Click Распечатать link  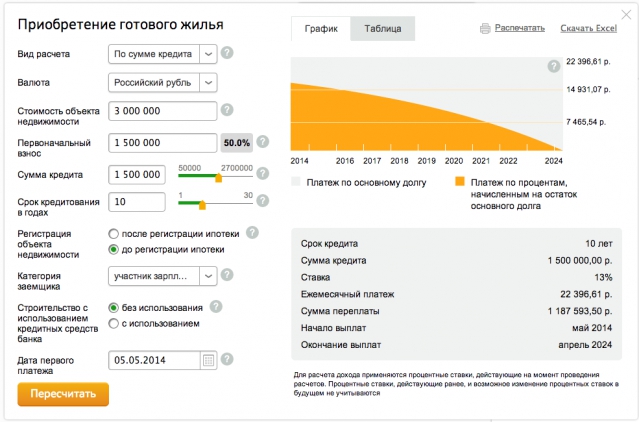[x=520, y=28]
